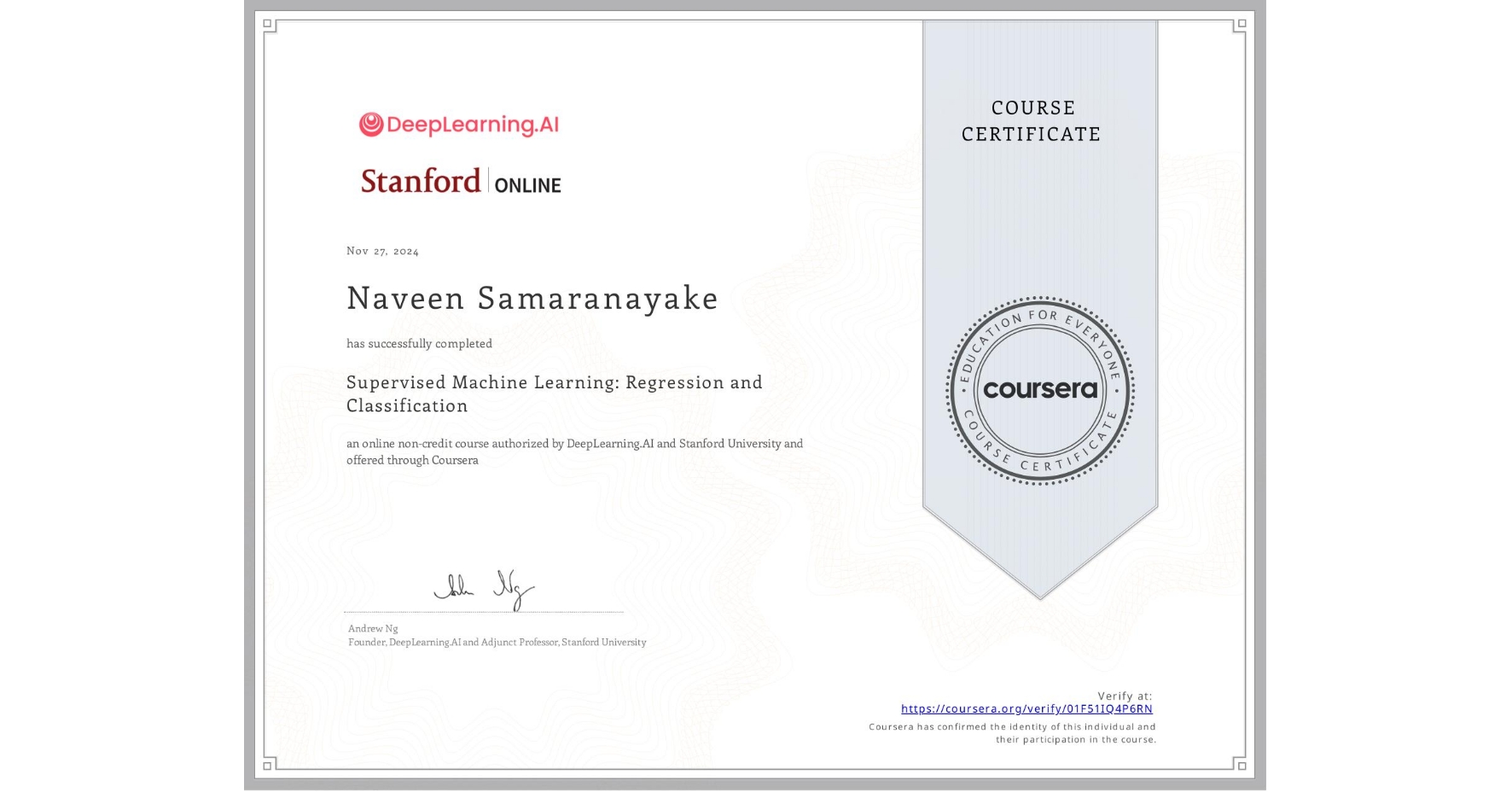The width and height of the screenshot is (1512, 792).
Task: Select the small square marker above the ribbon
Action: coord(1242,24)
